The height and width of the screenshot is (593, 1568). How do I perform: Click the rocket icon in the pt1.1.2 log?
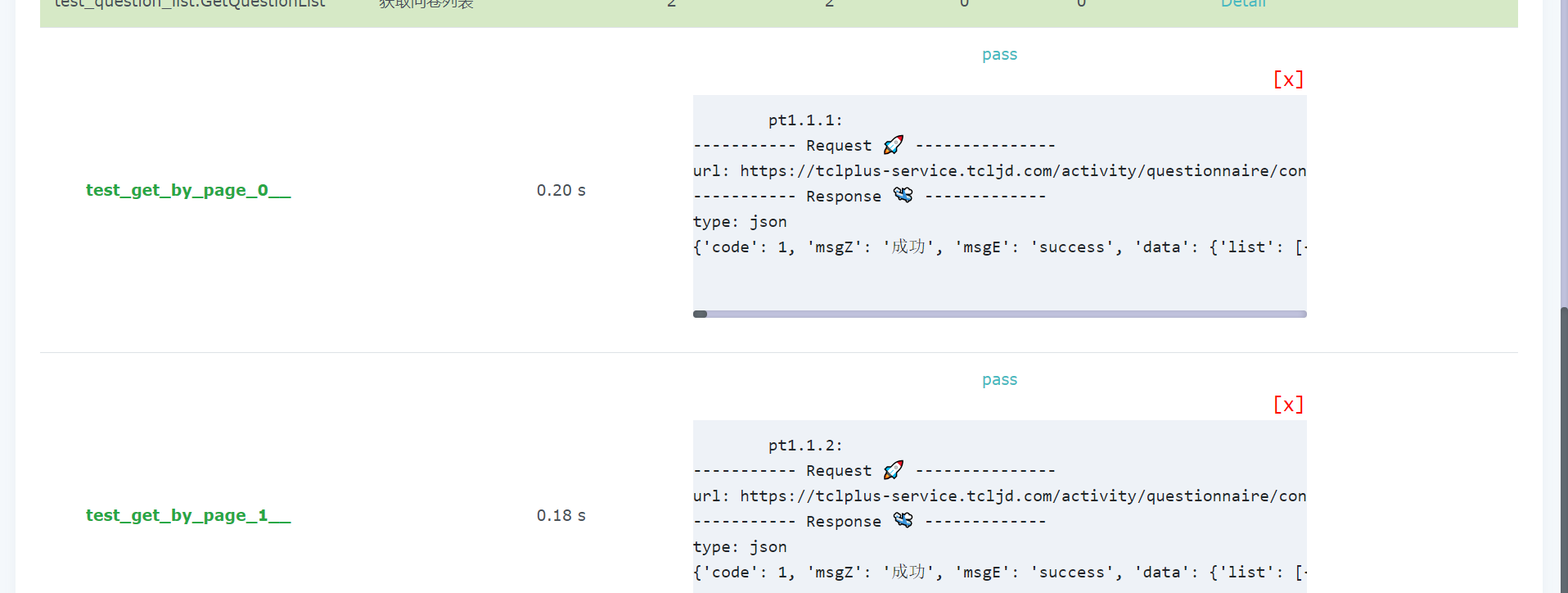[x=893, y=470]
